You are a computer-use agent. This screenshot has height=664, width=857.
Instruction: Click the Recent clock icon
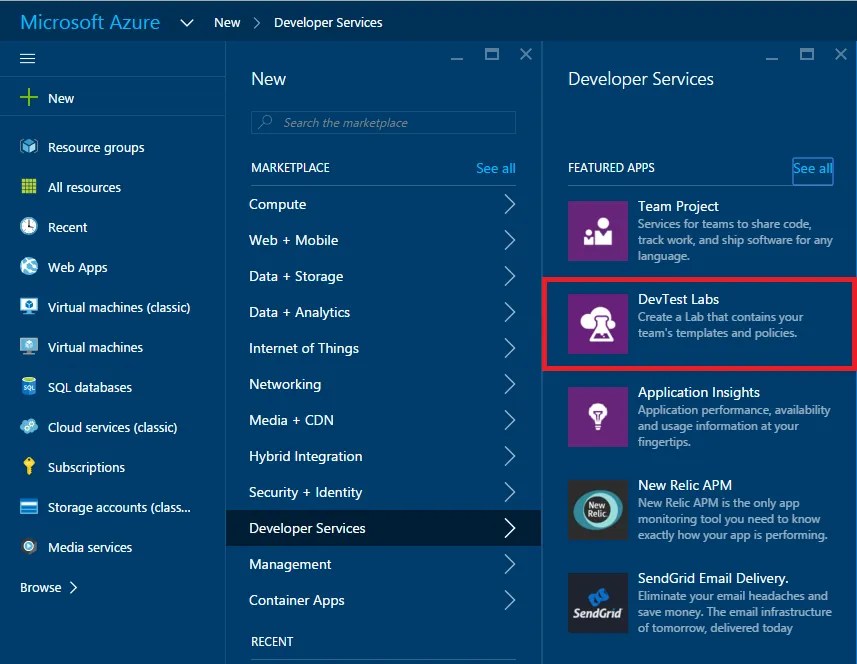(x=29, y=226)
